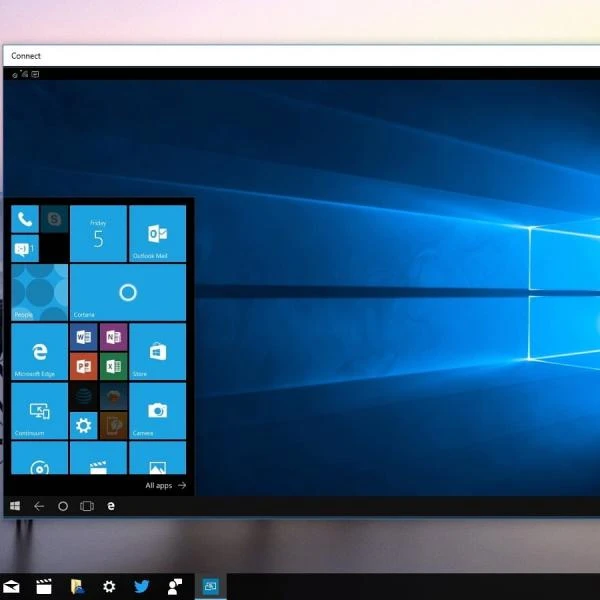The height and width of the screenshot is (600, 600).
Task: Open the OneNote tile
Action: [113, 337]
